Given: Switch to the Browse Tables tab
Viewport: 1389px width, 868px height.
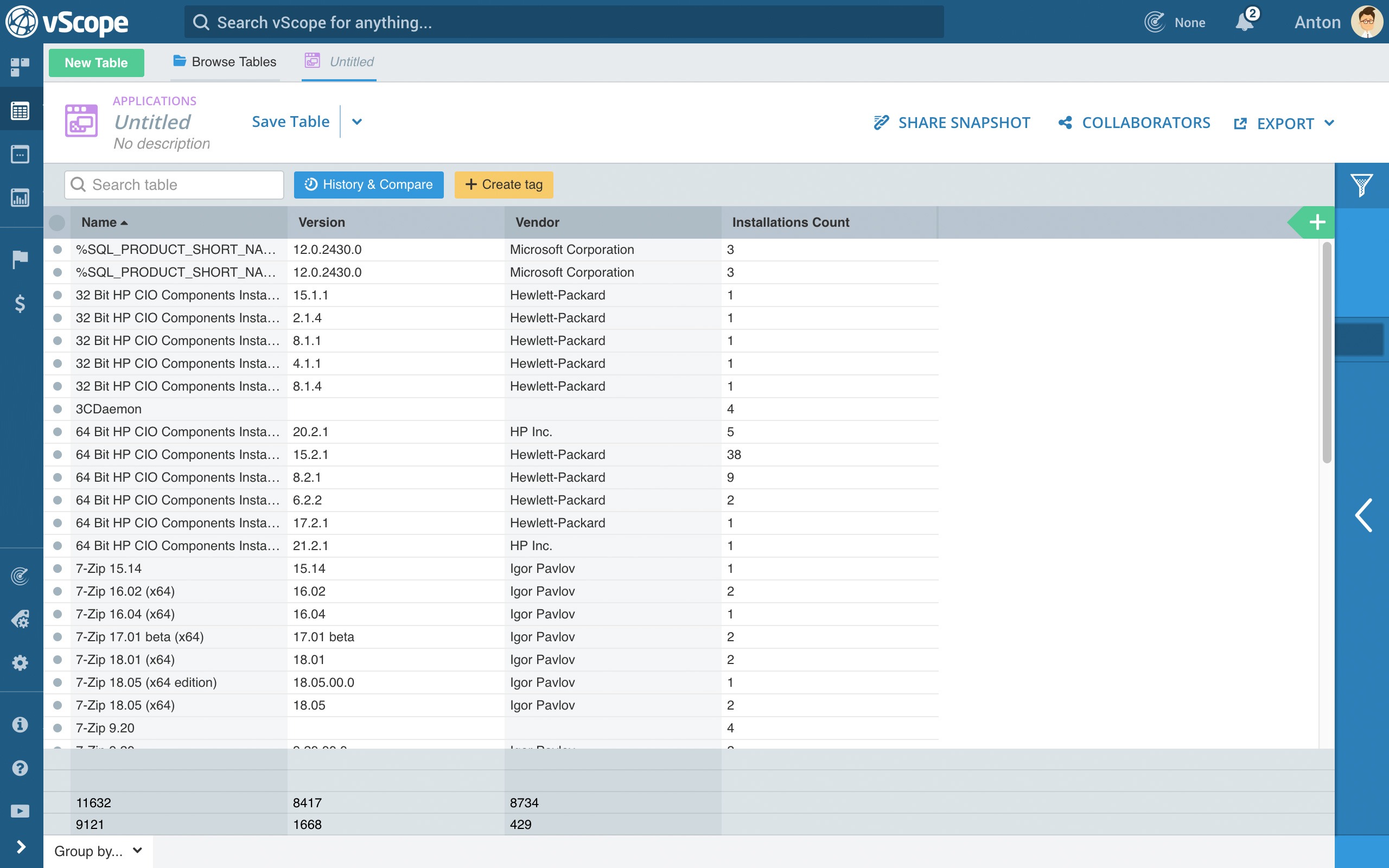Looking at the screenshot, I should pos(225,61).
